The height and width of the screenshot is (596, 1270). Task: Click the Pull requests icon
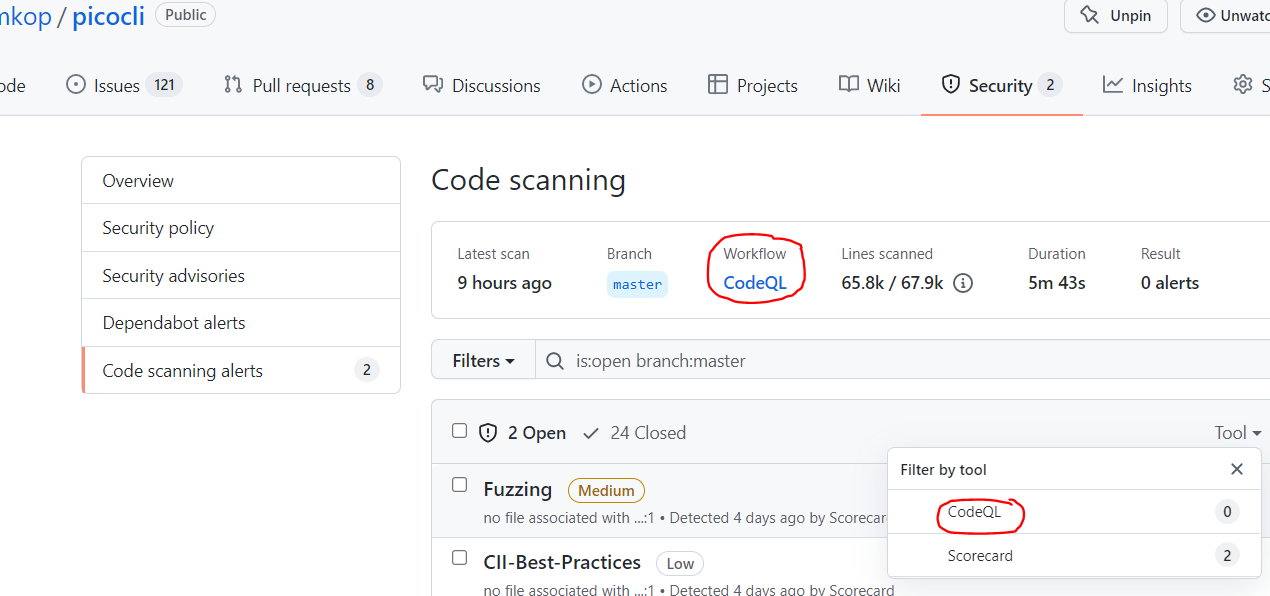pos(233,85)
